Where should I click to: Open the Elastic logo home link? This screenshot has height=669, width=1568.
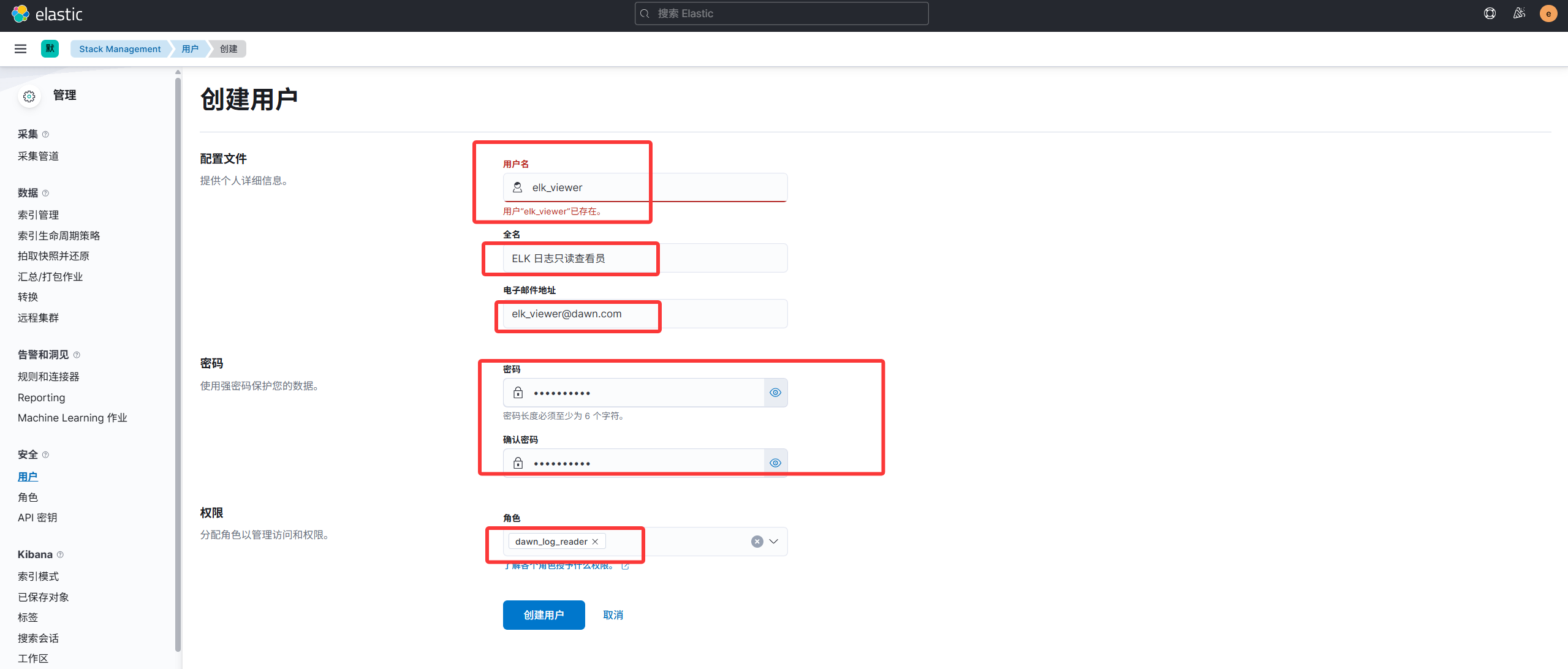tap(47, 13)
